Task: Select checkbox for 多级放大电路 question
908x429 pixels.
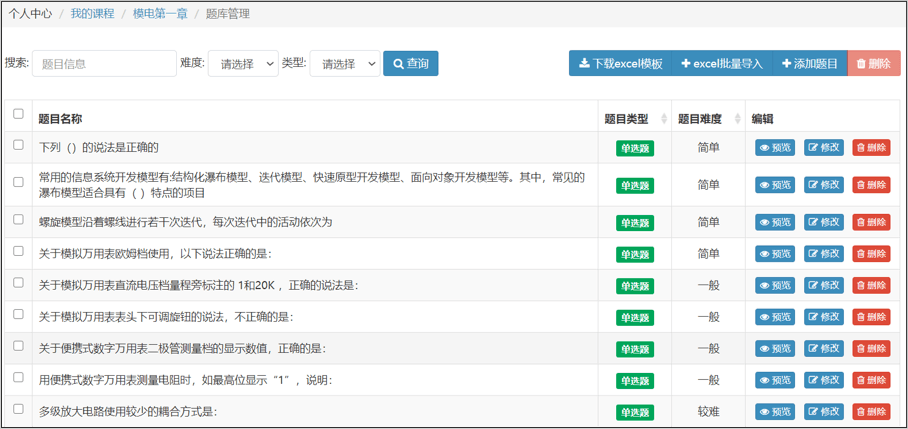Action: [x=18, y=409]
